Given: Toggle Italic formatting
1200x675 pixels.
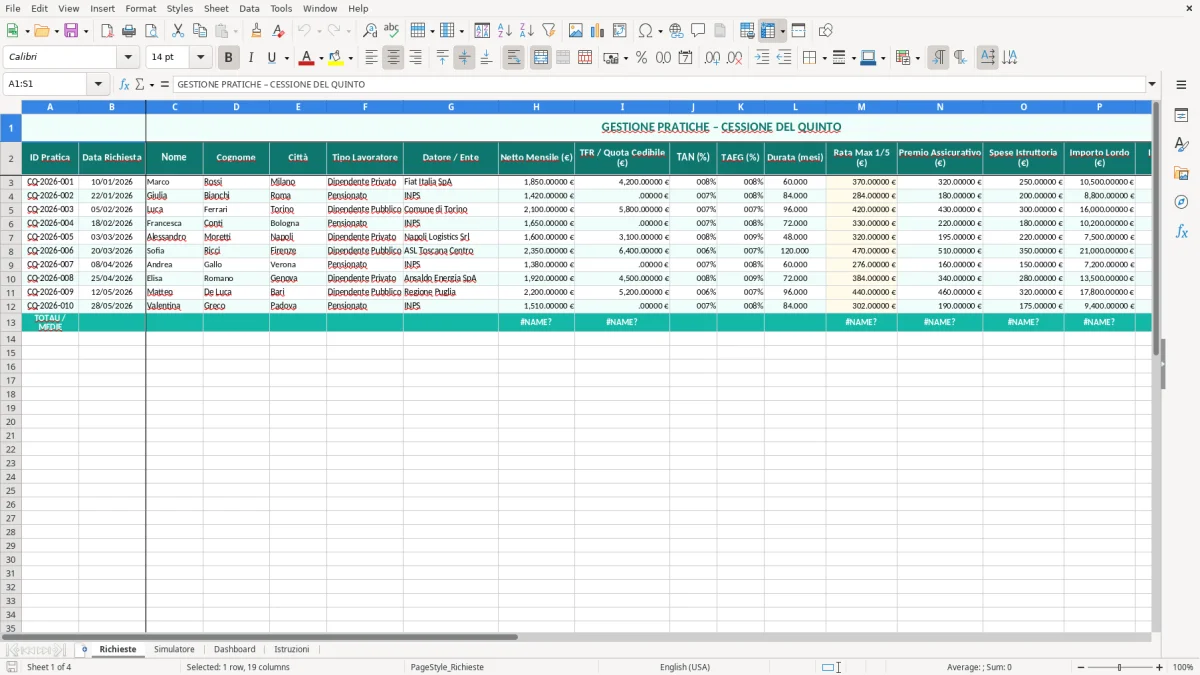Looking at the screenshot, I should [x=251, y=58].
